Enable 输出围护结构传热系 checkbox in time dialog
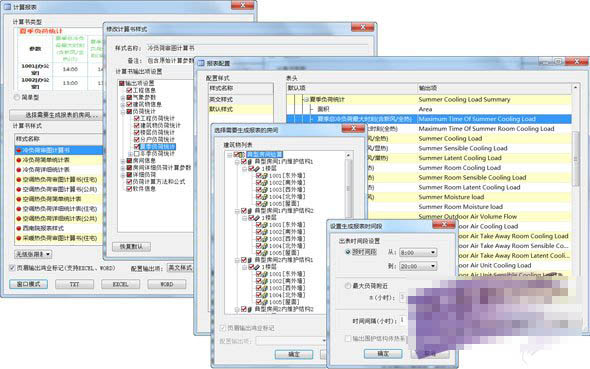 [x=348, y=339]
